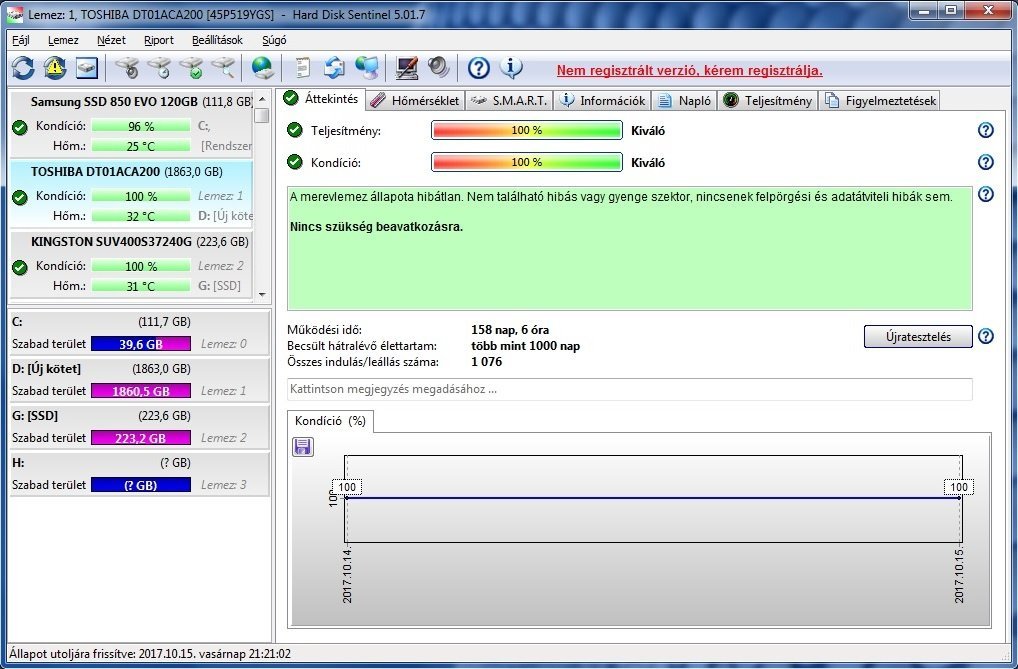1018x669 pixels.
Task: Click the TOSHIBA temperature 32 °C bar
Action: (141, 216)
